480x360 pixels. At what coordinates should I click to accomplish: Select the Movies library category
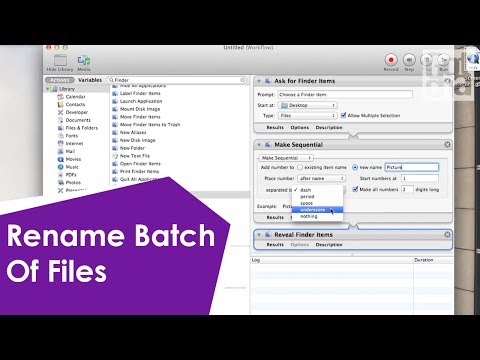pyautogui.click(x=73, y=159)
